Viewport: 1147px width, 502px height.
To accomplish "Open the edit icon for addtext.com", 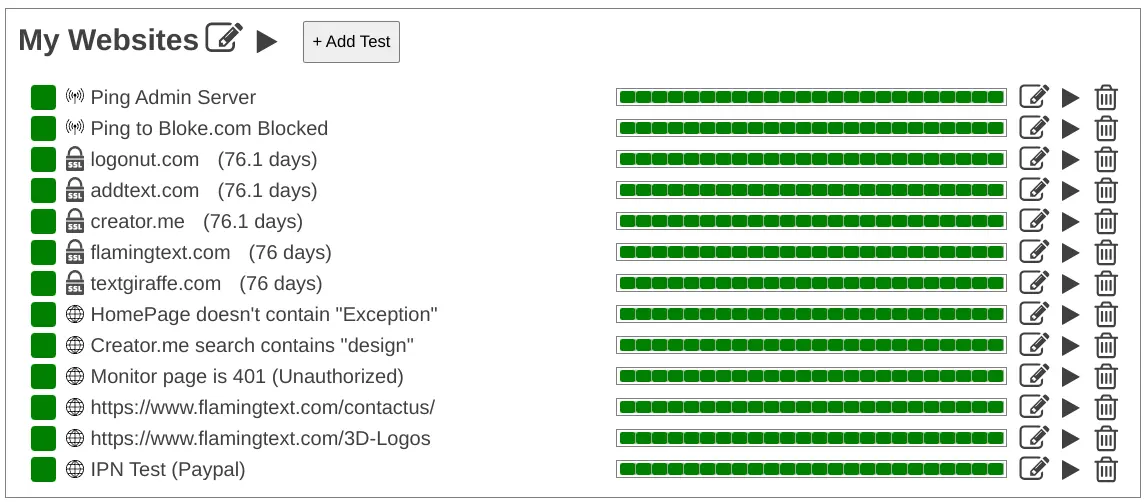I will [1034, 190].
